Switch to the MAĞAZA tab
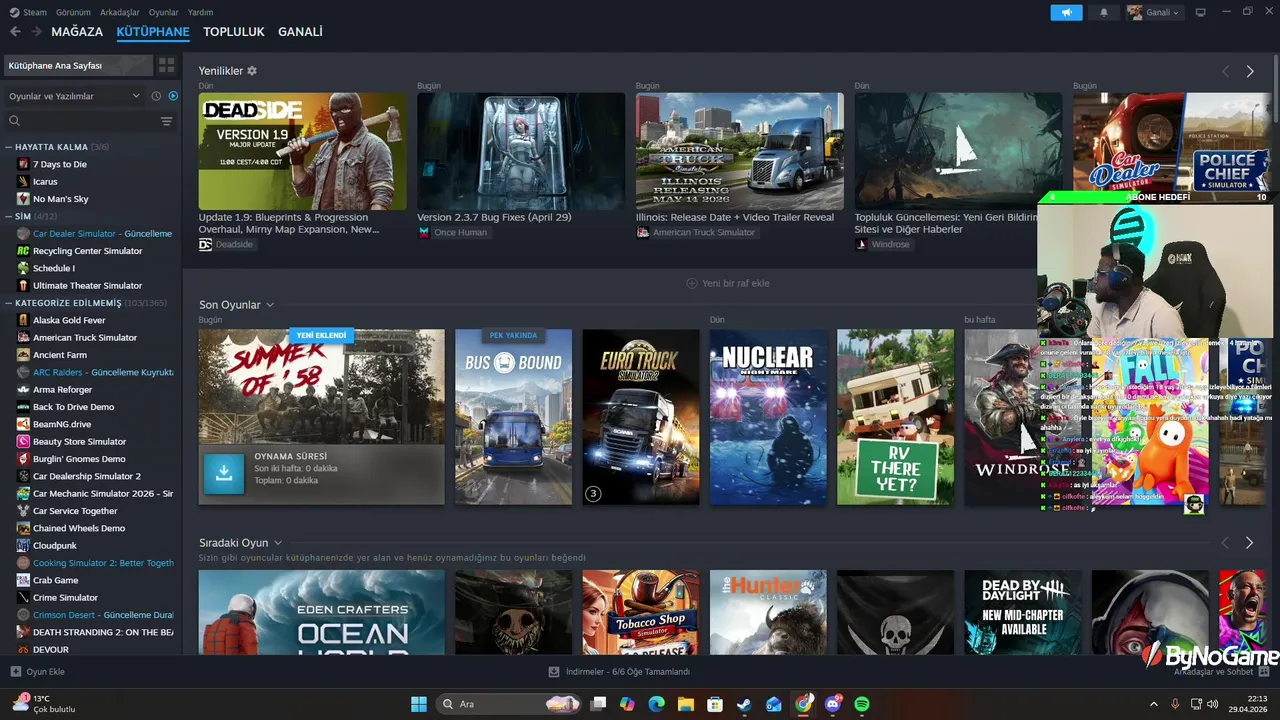This screenshot has width=1280, height=720. tap(77, 32)
